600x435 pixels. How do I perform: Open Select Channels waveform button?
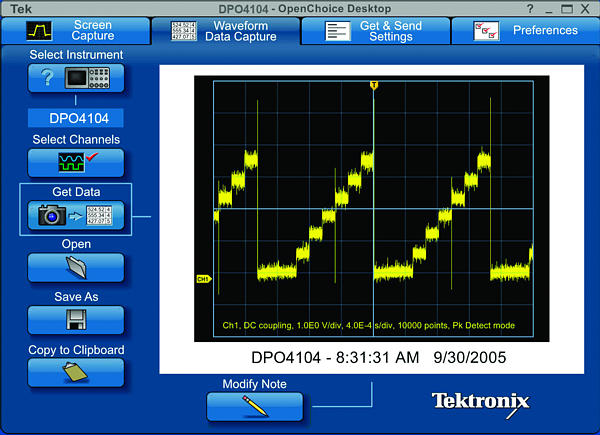(x=76, y=163)
